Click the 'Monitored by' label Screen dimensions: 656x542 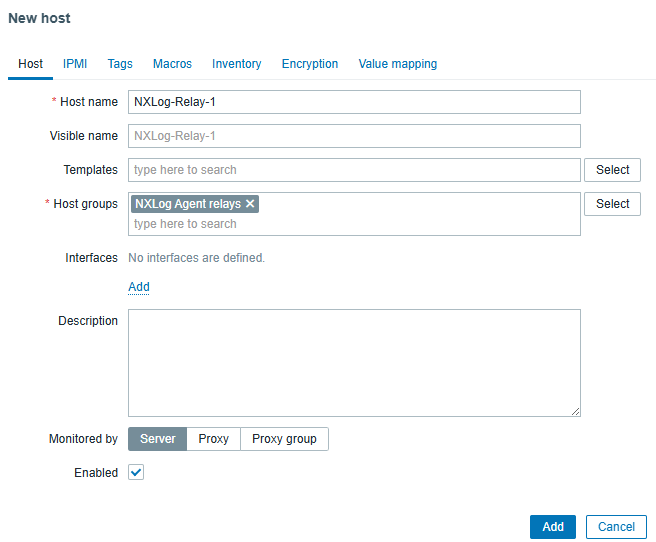83,439
